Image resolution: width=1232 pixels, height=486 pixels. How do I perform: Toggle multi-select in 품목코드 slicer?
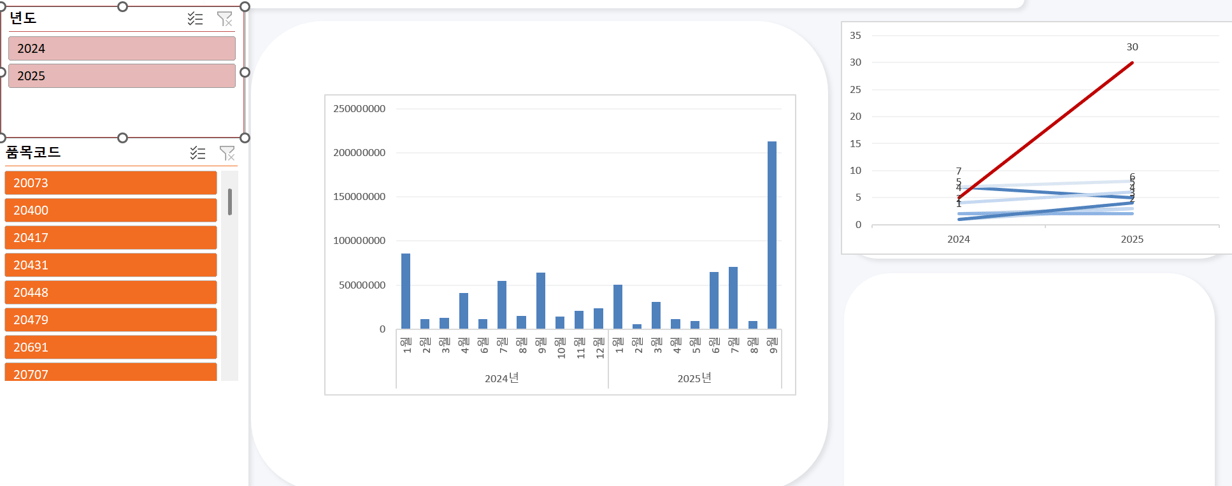198,153
